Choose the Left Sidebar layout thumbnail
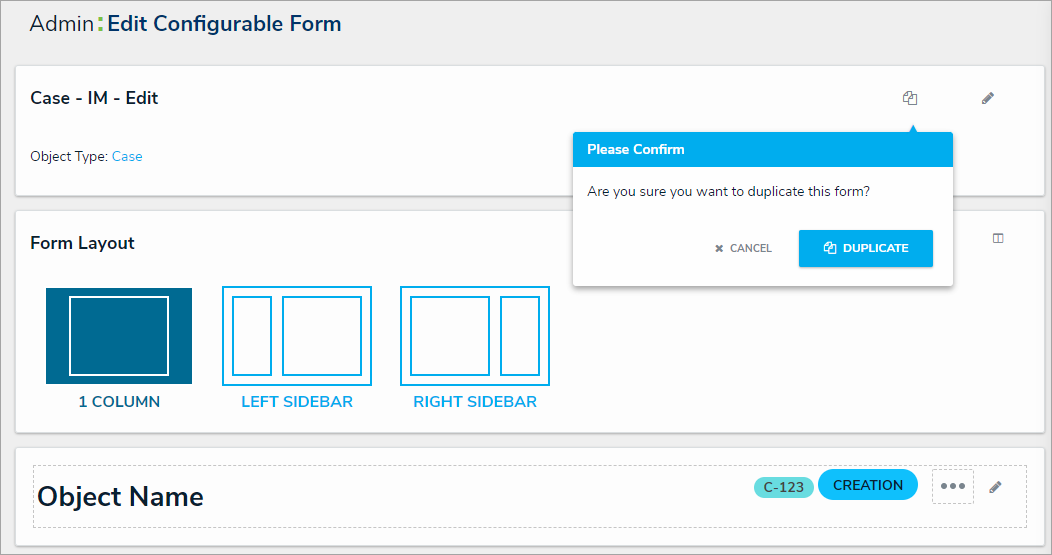Viewport: 1052px width, 555px height. click(297, 336)
